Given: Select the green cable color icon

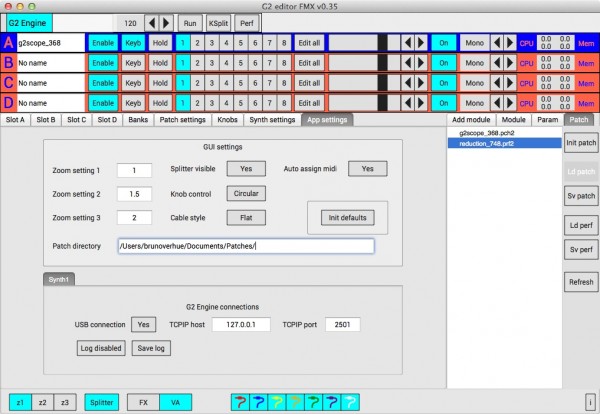Looking at the screenshot, I should click(314, 402).
